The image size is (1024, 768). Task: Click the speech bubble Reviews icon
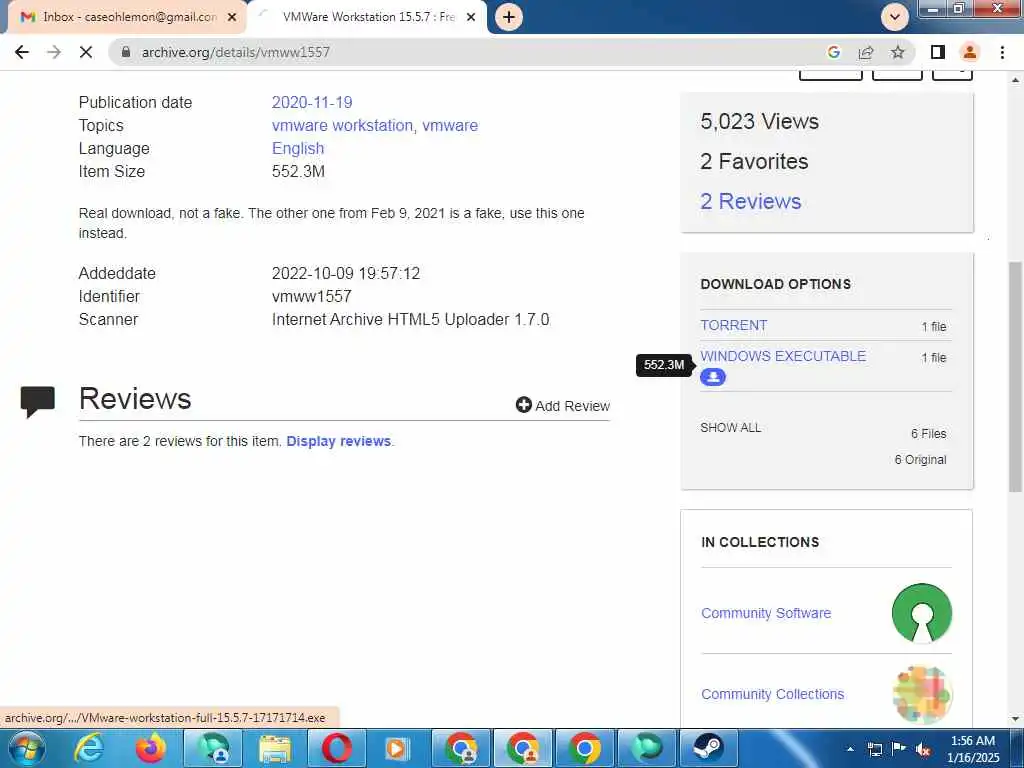(37, 402)
